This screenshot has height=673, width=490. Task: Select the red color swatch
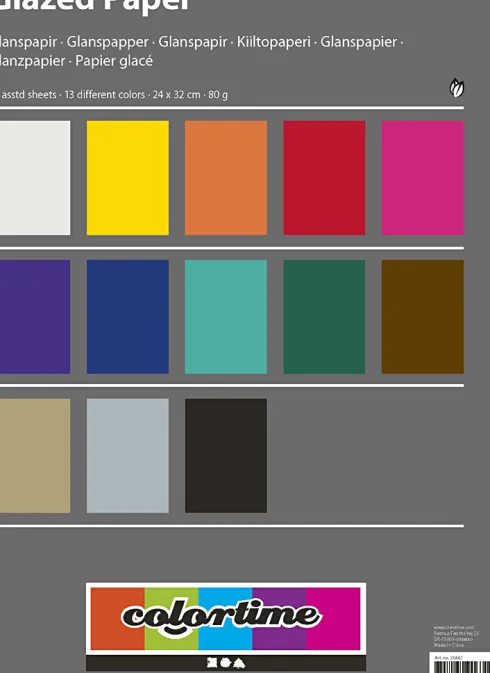[x=324, y=178]
